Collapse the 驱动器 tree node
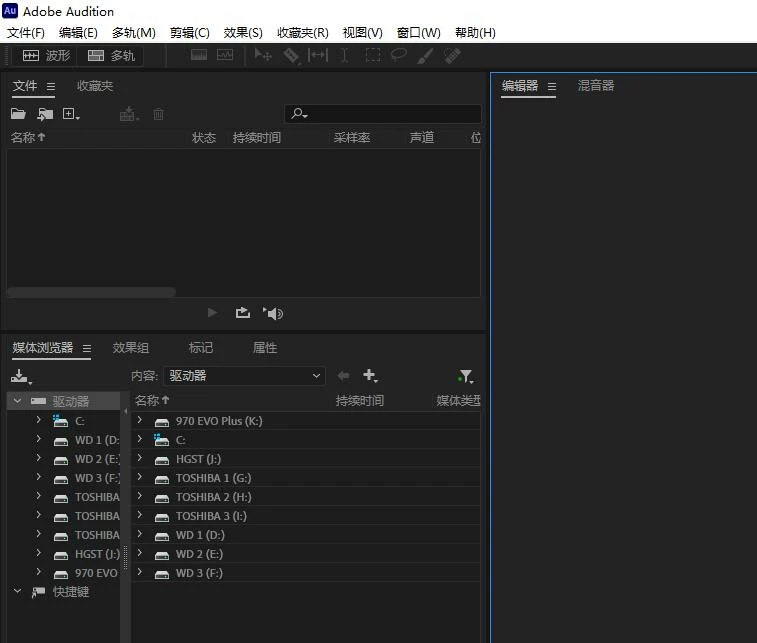The width and height of the screenshot is (757, 643). (17, 401)
